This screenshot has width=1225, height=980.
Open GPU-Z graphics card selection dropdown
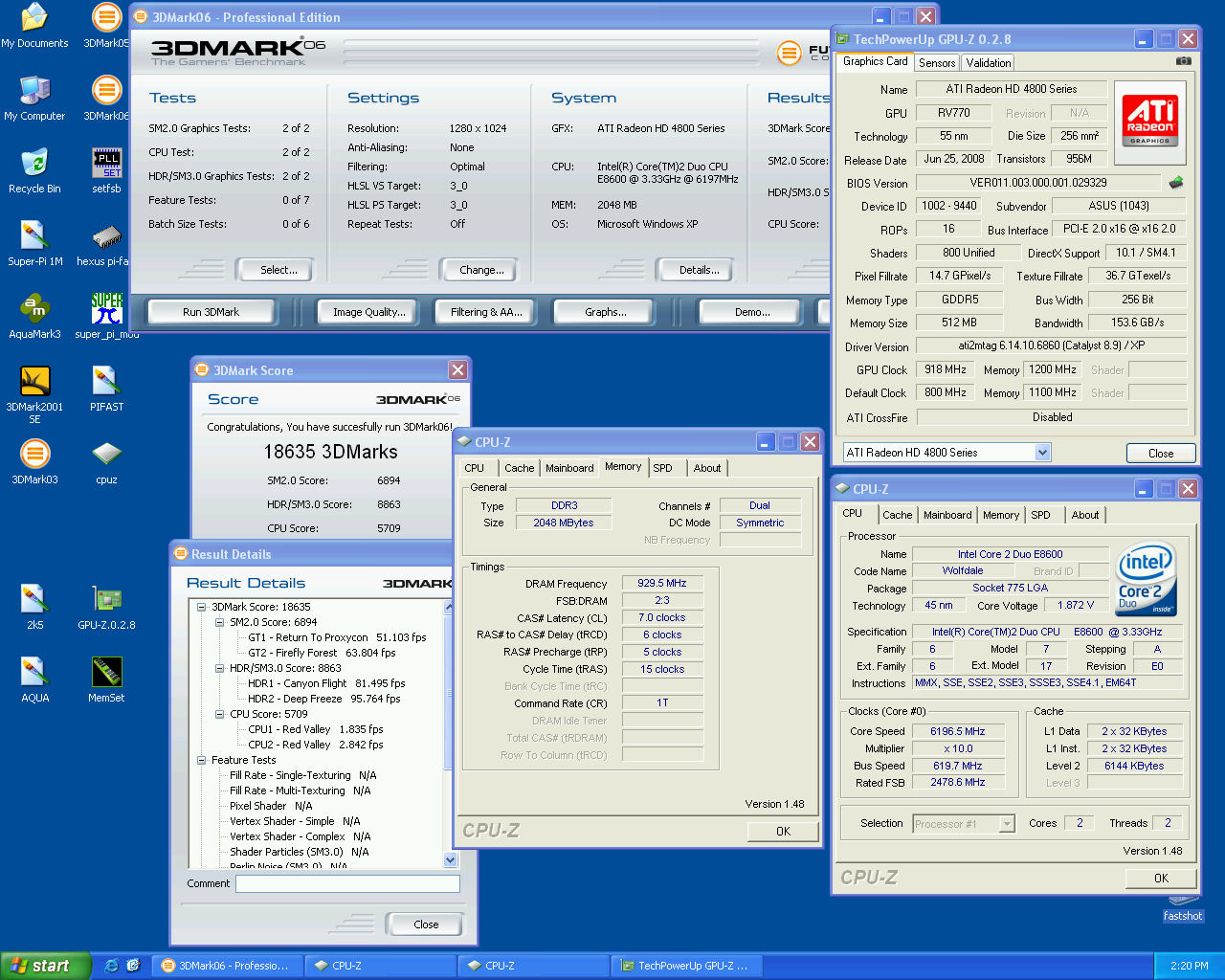coord(1042,453)
